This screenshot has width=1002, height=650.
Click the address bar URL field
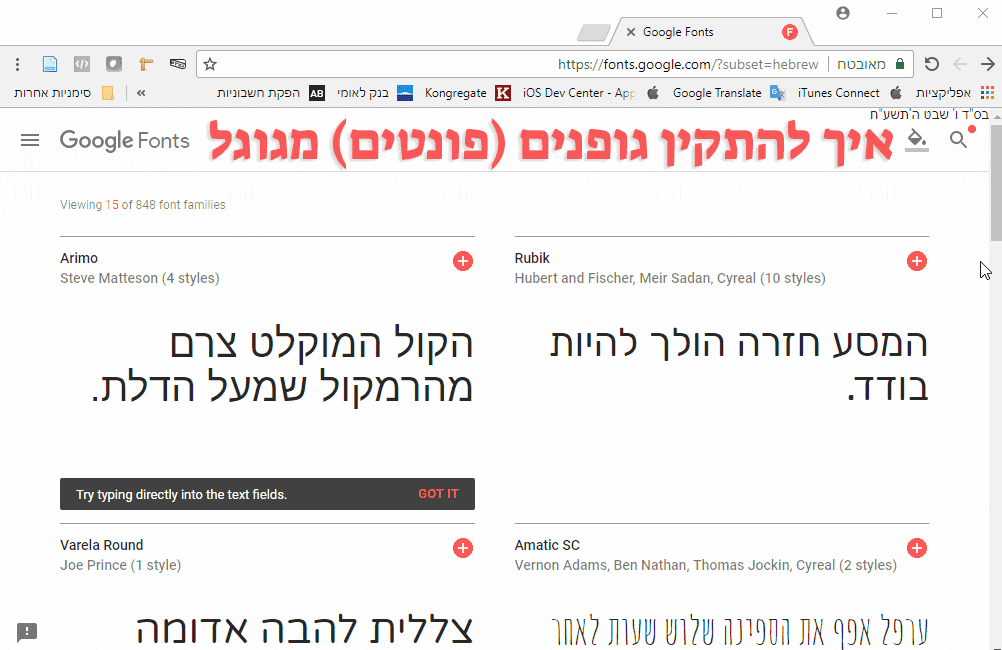coord(690,63)
